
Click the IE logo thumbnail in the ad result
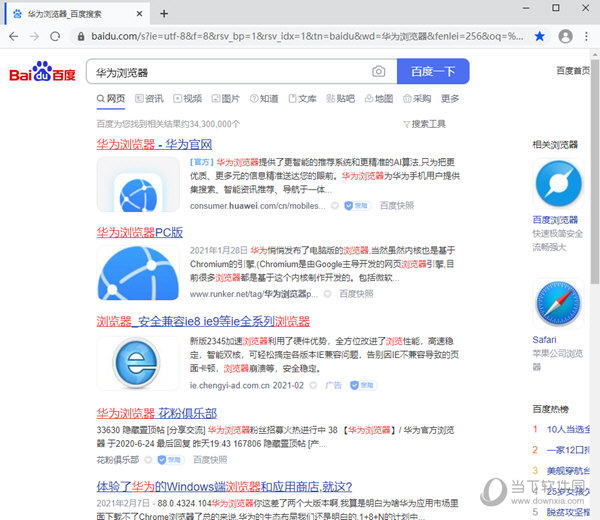[x=138, y=364]
